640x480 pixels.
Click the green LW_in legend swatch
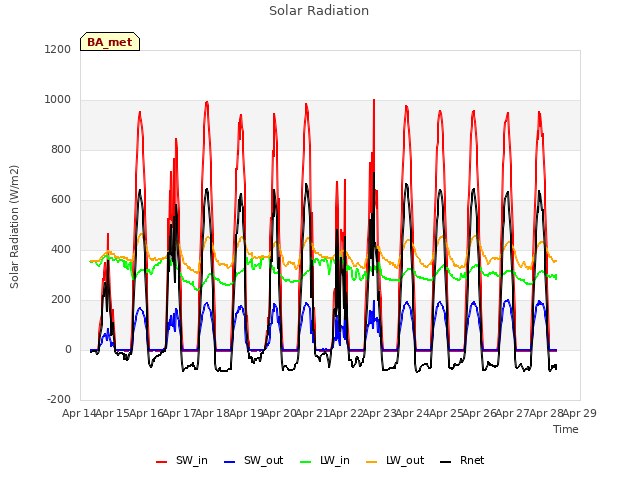coord(306,462)
